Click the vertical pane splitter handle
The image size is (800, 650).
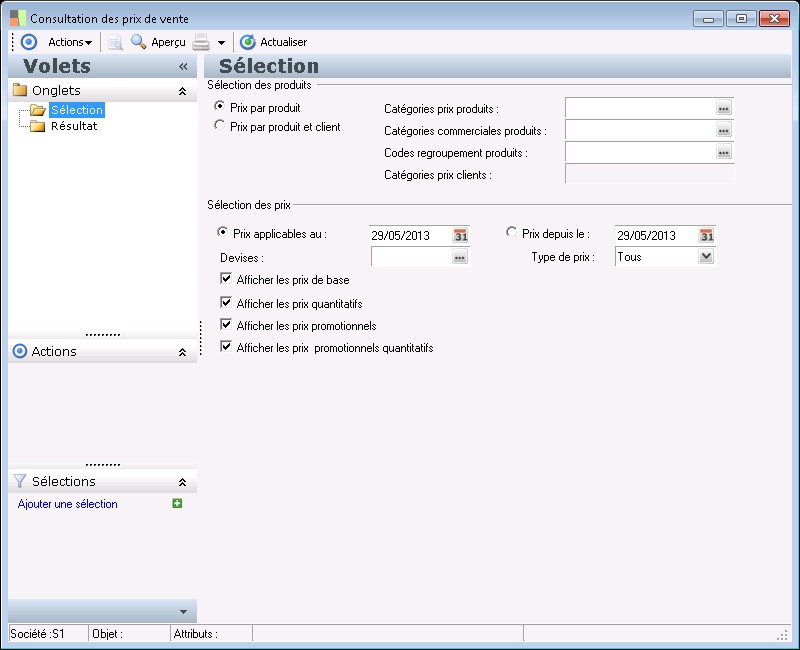pyautogui.click(x=201, y=338)
